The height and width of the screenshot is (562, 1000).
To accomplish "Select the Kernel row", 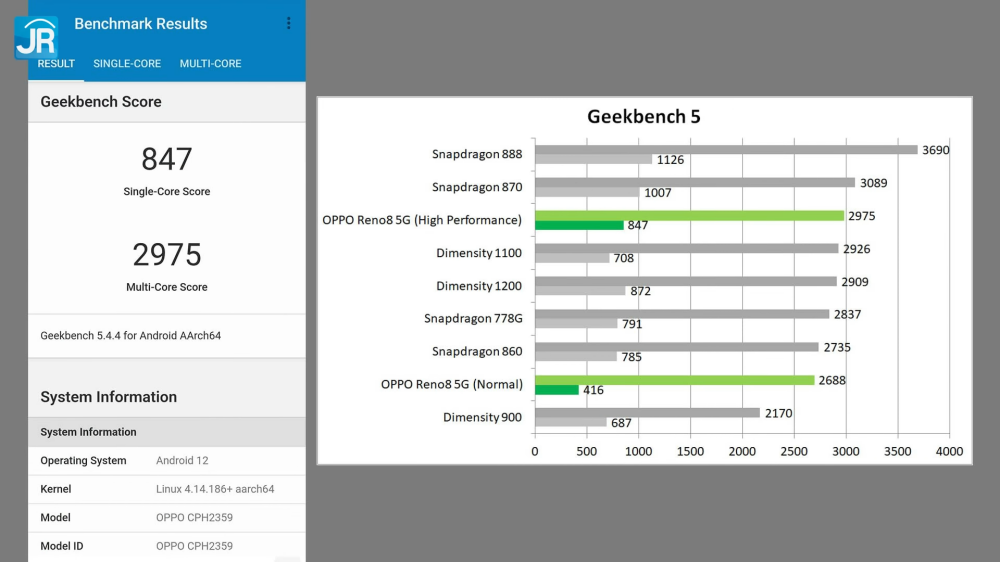I will 166,490.
